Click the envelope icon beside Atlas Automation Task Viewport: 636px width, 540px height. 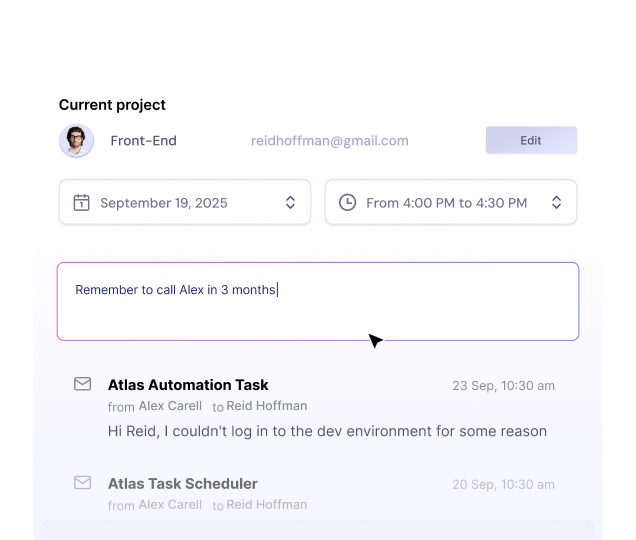83,384
